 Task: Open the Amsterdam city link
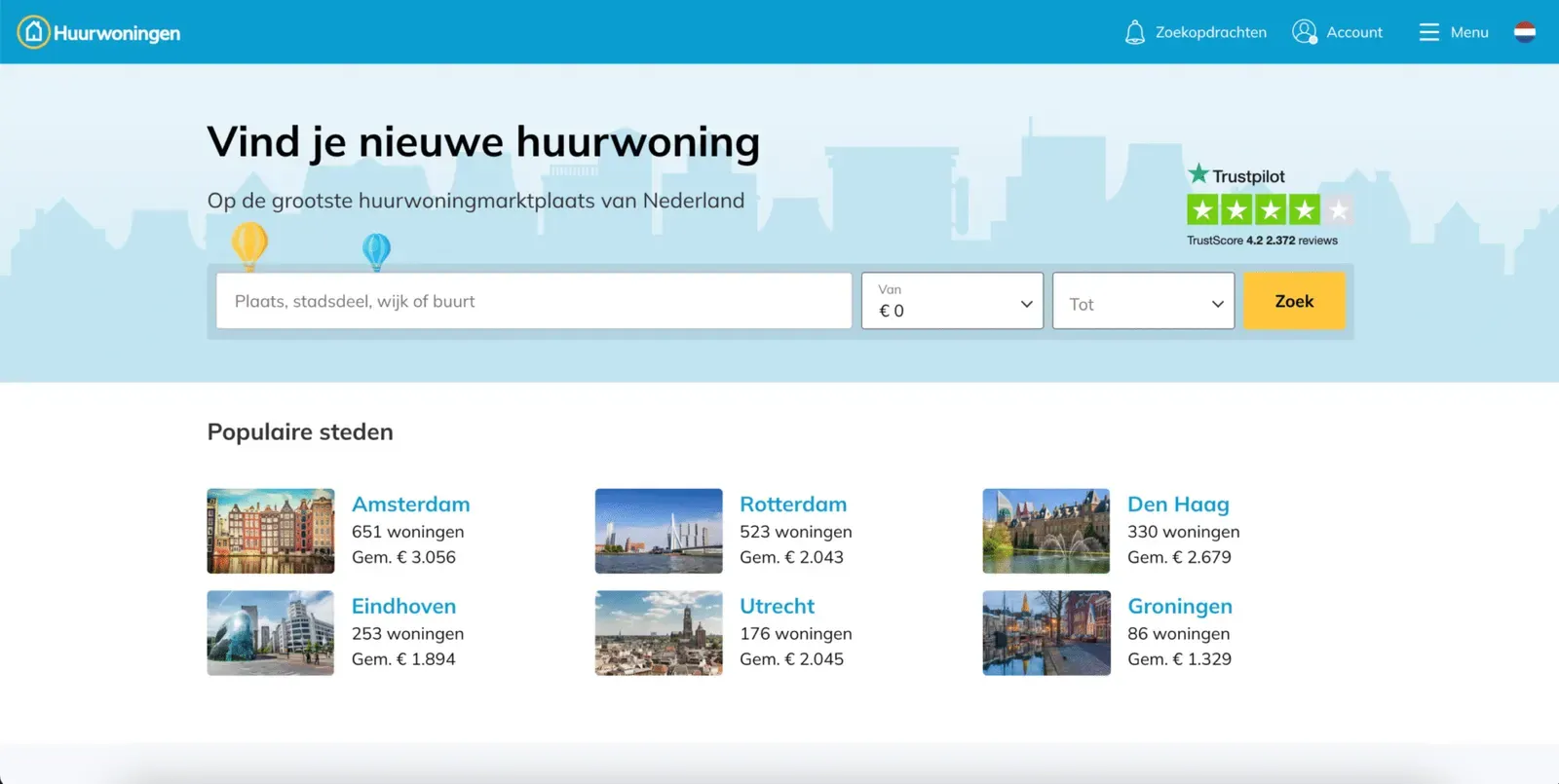[x=410, y=504]
